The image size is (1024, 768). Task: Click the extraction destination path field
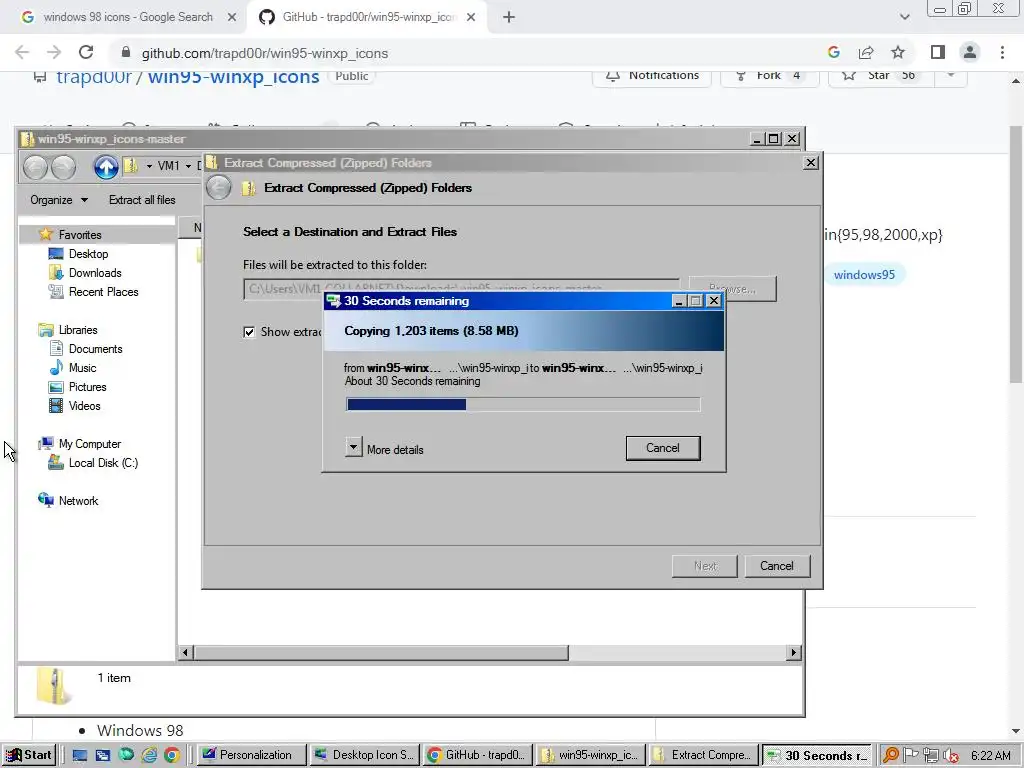(461, 289)
